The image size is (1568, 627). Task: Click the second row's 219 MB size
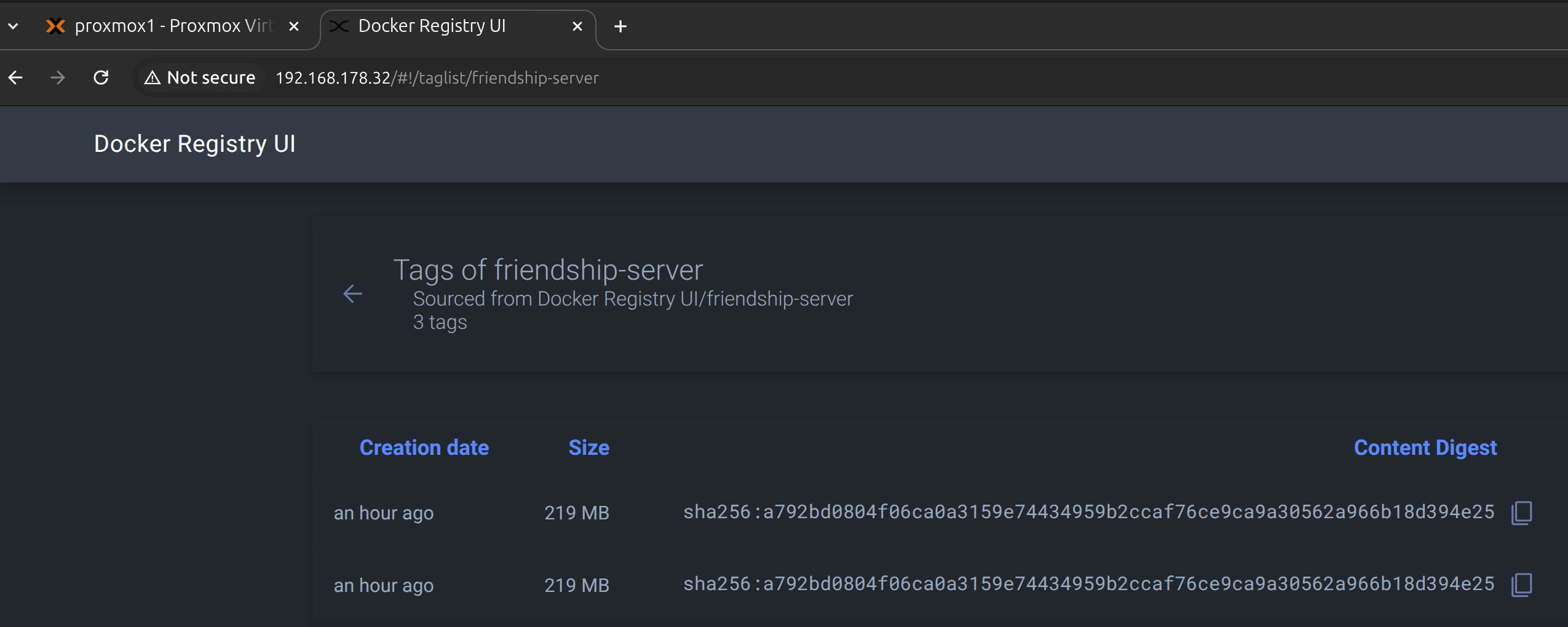click(x=577, y=585)
